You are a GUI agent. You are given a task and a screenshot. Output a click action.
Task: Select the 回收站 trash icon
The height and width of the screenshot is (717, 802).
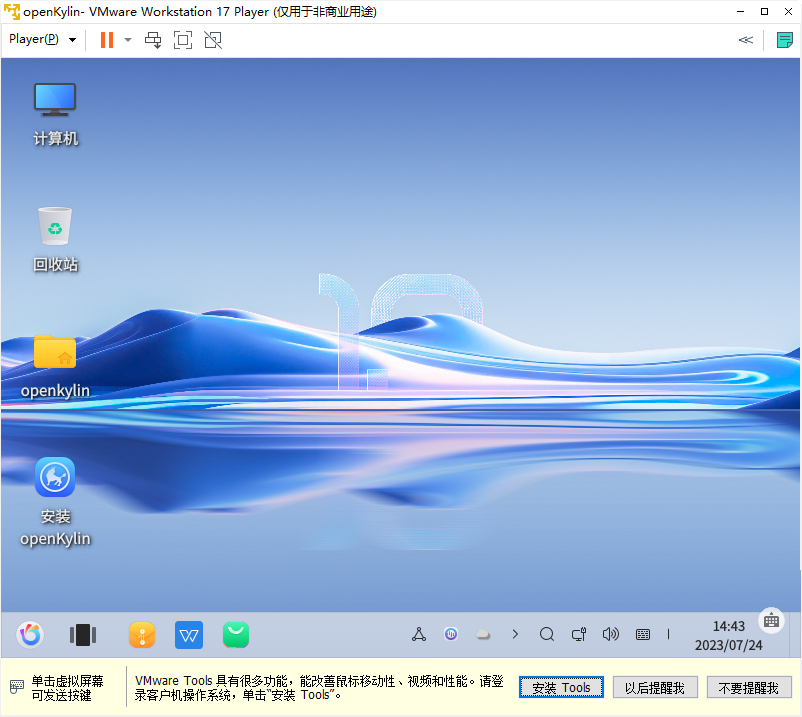click(x=55, y=239)
